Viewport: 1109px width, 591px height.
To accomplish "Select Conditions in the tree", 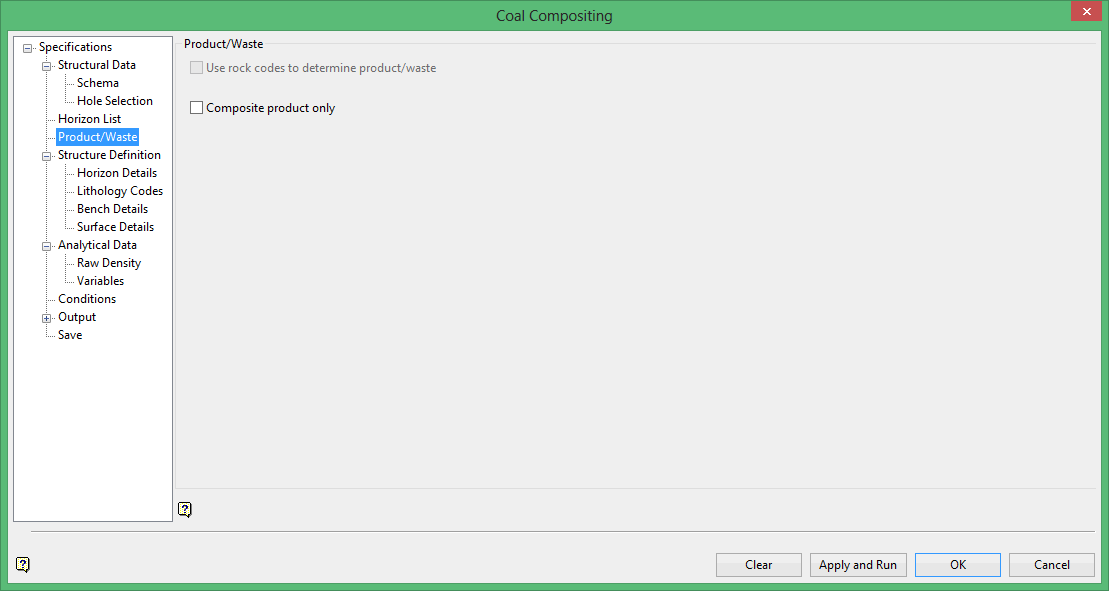I will (x=87, y=299).
